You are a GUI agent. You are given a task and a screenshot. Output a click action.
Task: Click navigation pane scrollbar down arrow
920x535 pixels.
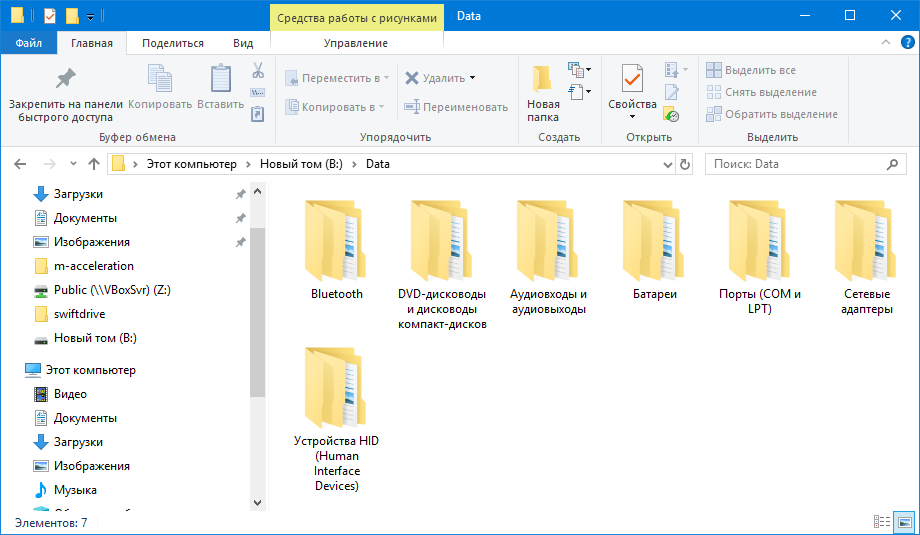pos(257,503)
